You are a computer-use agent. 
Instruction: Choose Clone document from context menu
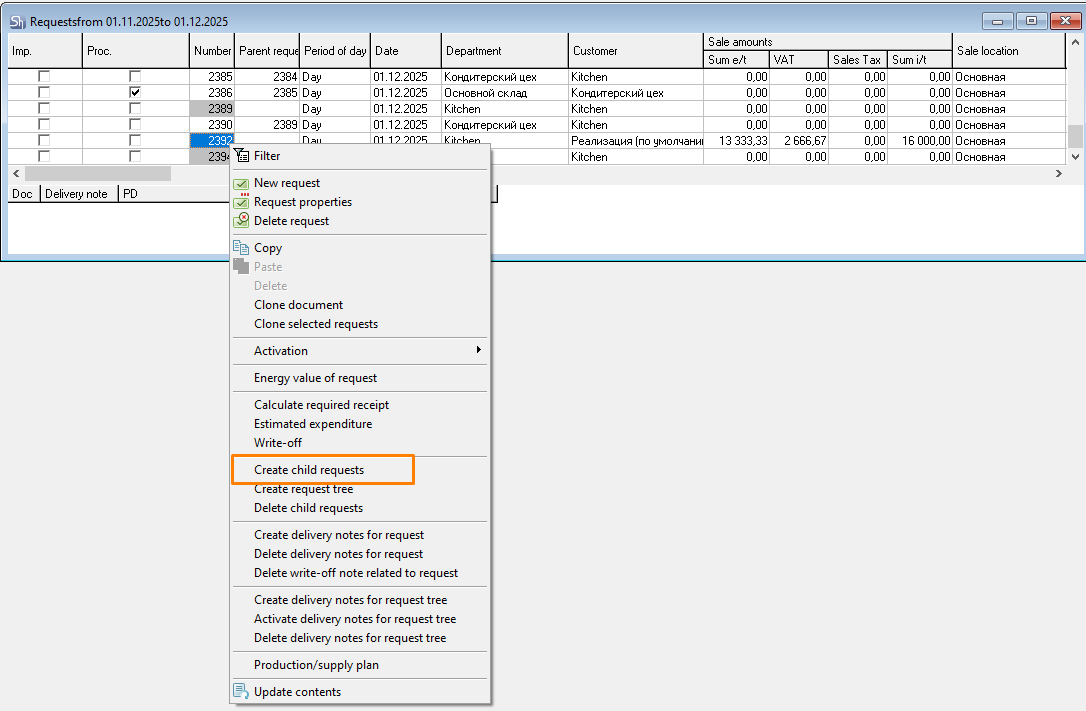point(298,305)
